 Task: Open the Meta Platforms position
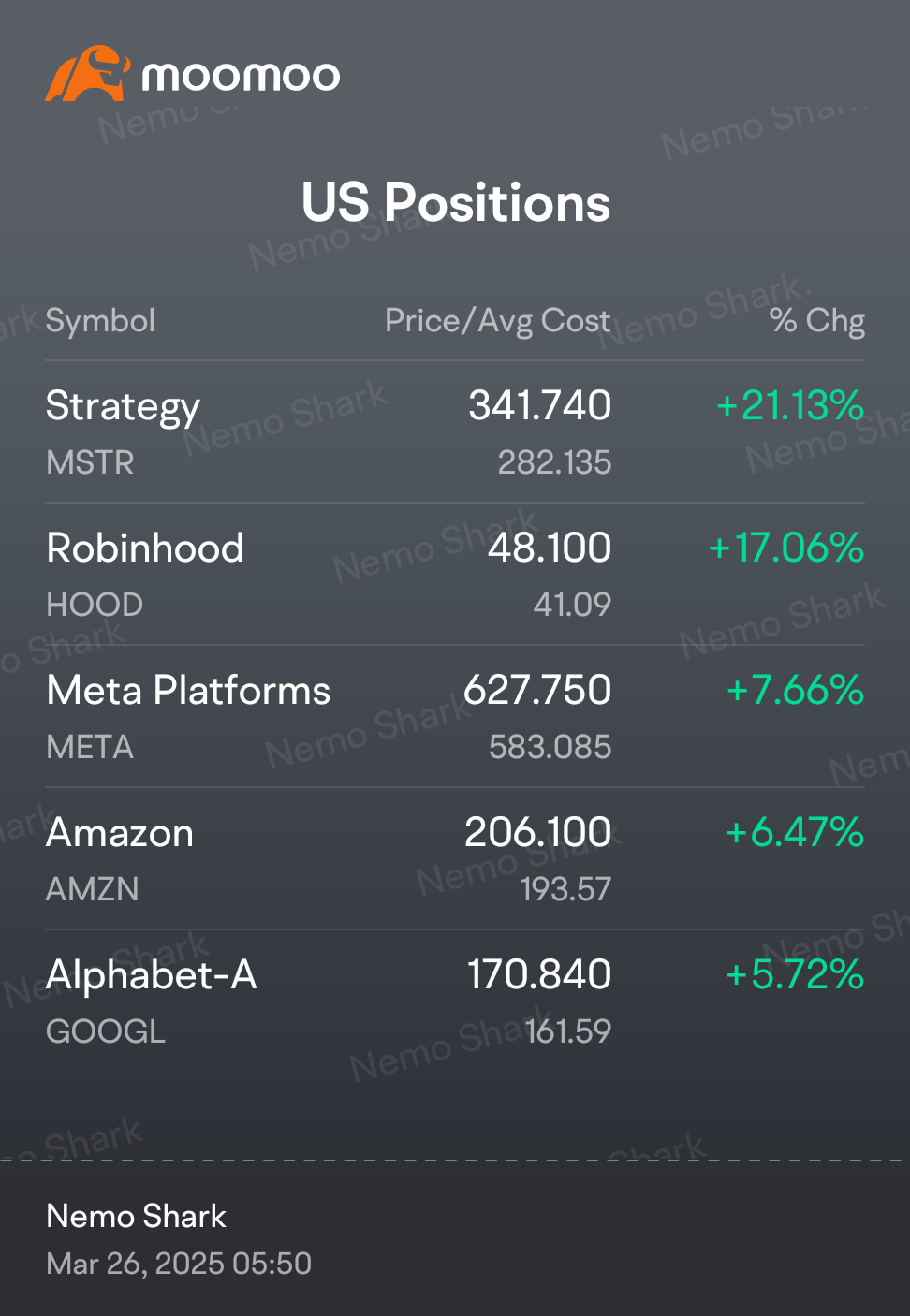[455, 717]
